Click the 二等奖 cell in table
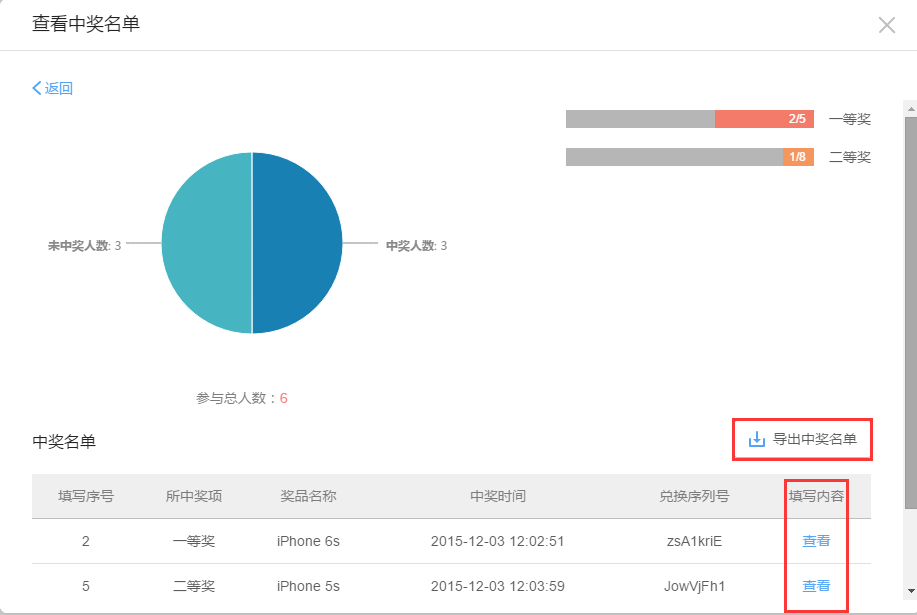The image size is (917, 615). (194, 586)
